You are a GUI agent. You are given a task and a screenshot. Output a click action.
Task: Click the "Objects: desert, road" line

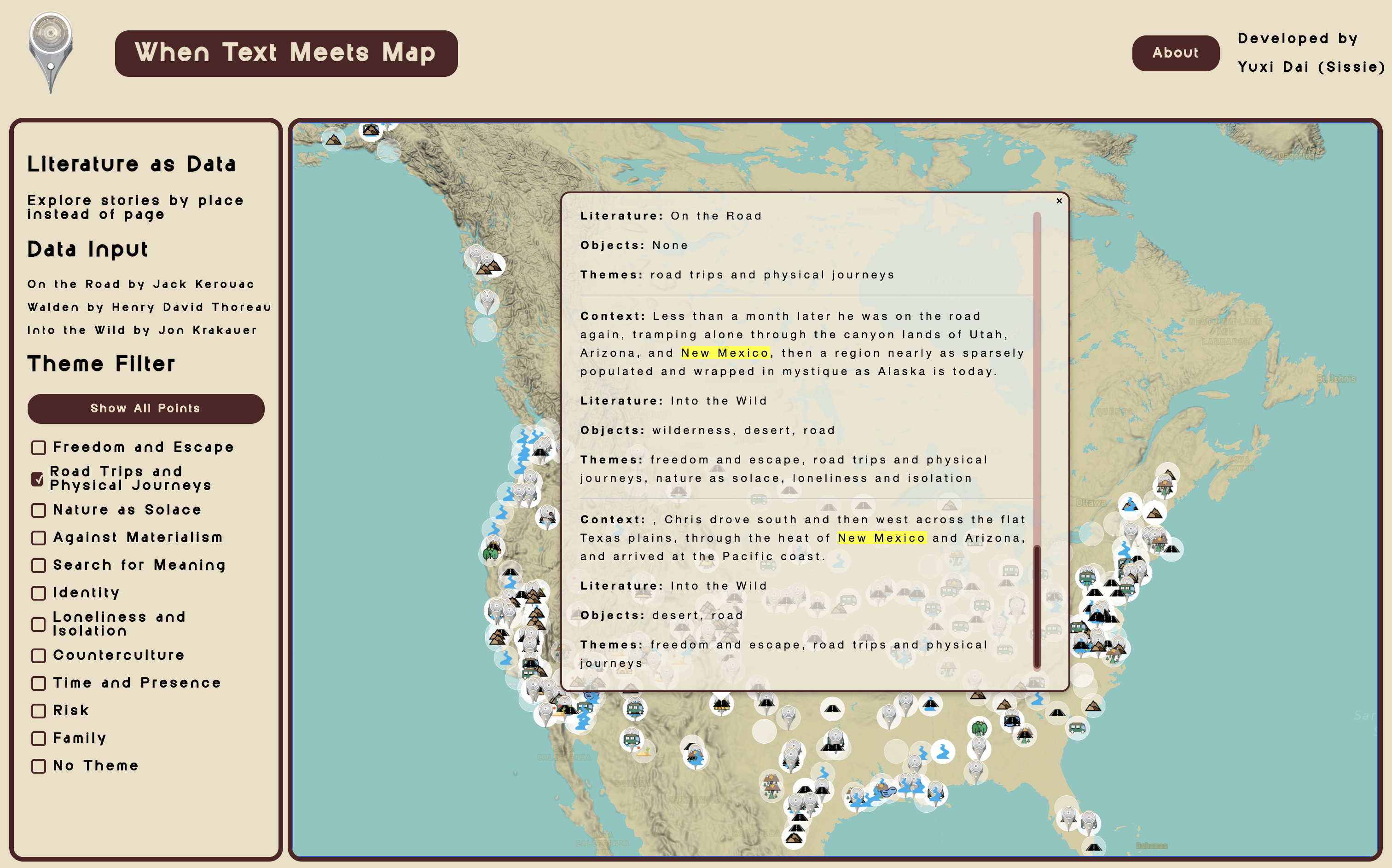coord(661,615)
